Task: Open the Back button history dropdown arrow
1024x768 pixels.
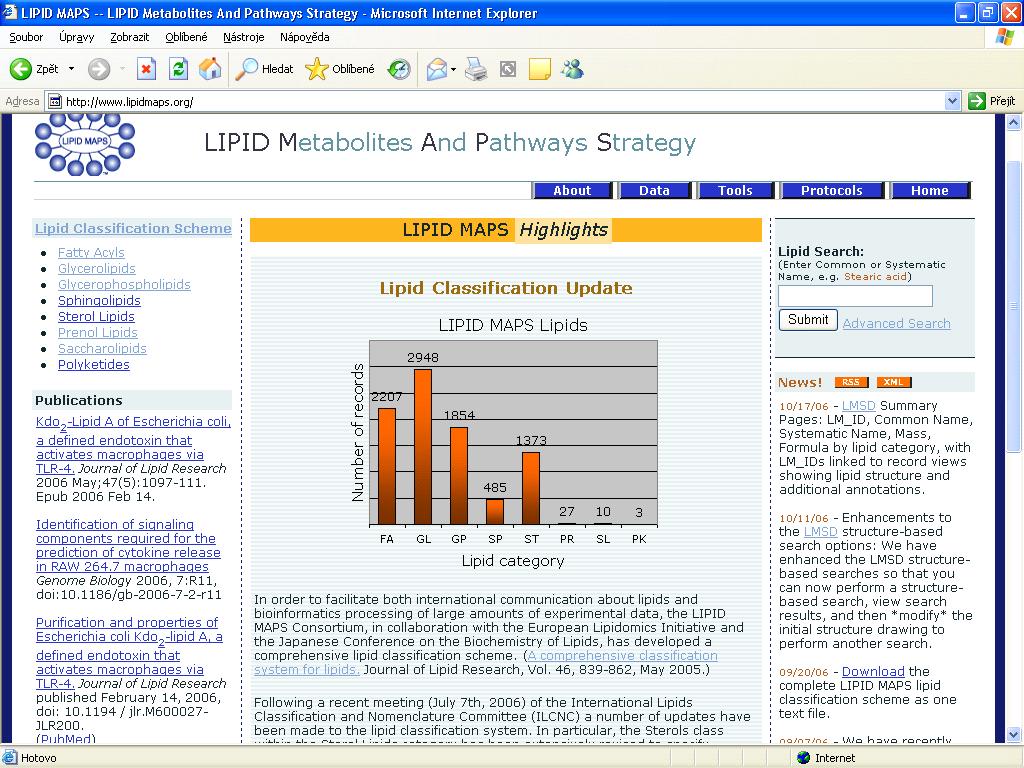Action: 71,69
